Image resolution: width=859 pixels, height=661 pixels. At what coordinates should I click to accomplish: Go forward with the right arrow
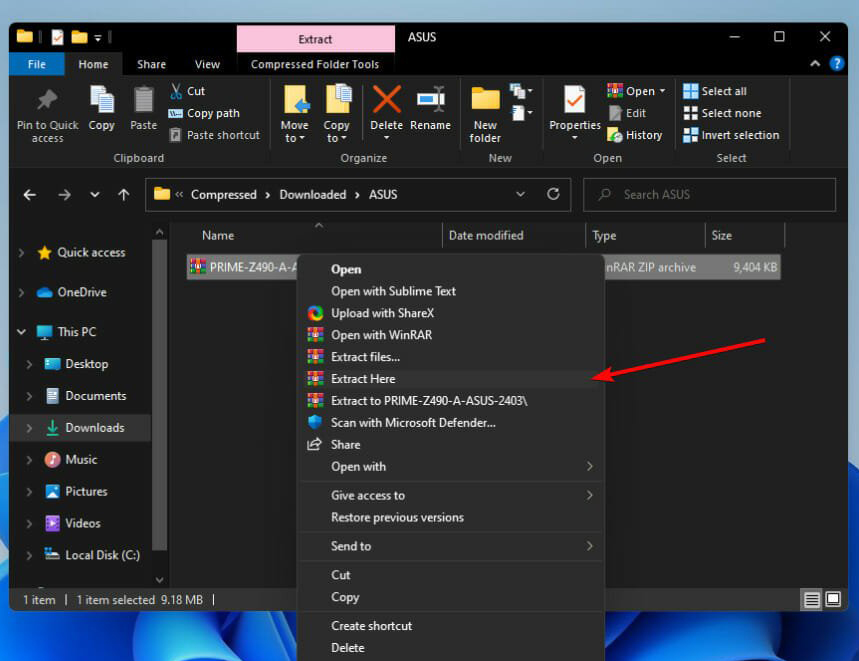coord(64,194)
